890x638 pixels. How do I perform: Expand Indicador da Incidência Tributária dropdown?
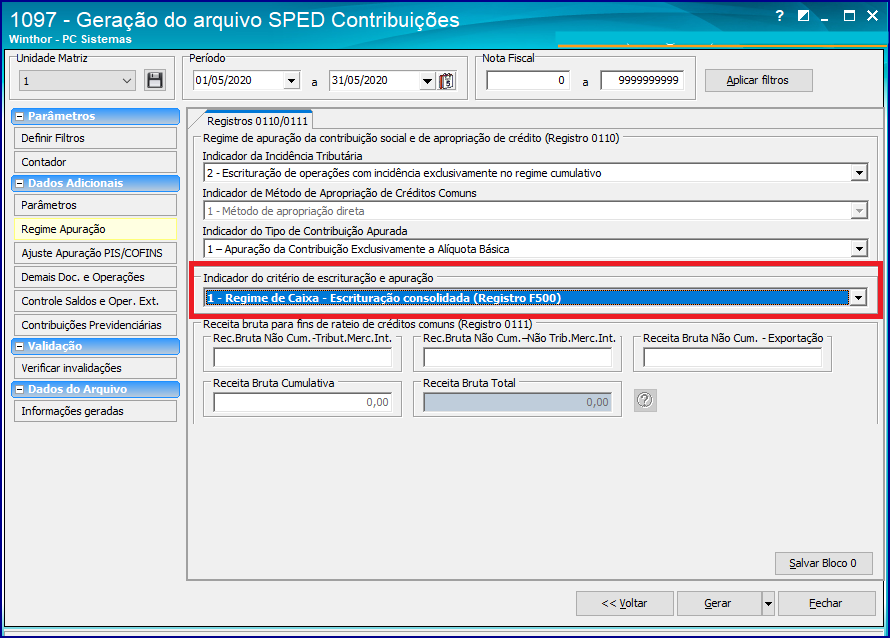pyautogui.click(x=859, y=173)
